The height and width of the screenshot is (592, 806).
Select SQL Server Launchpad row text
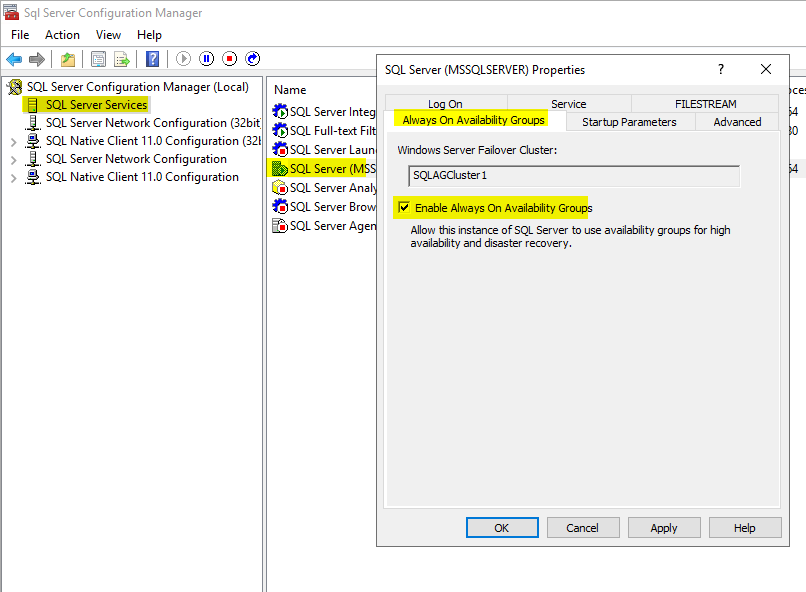click(333, 150)
